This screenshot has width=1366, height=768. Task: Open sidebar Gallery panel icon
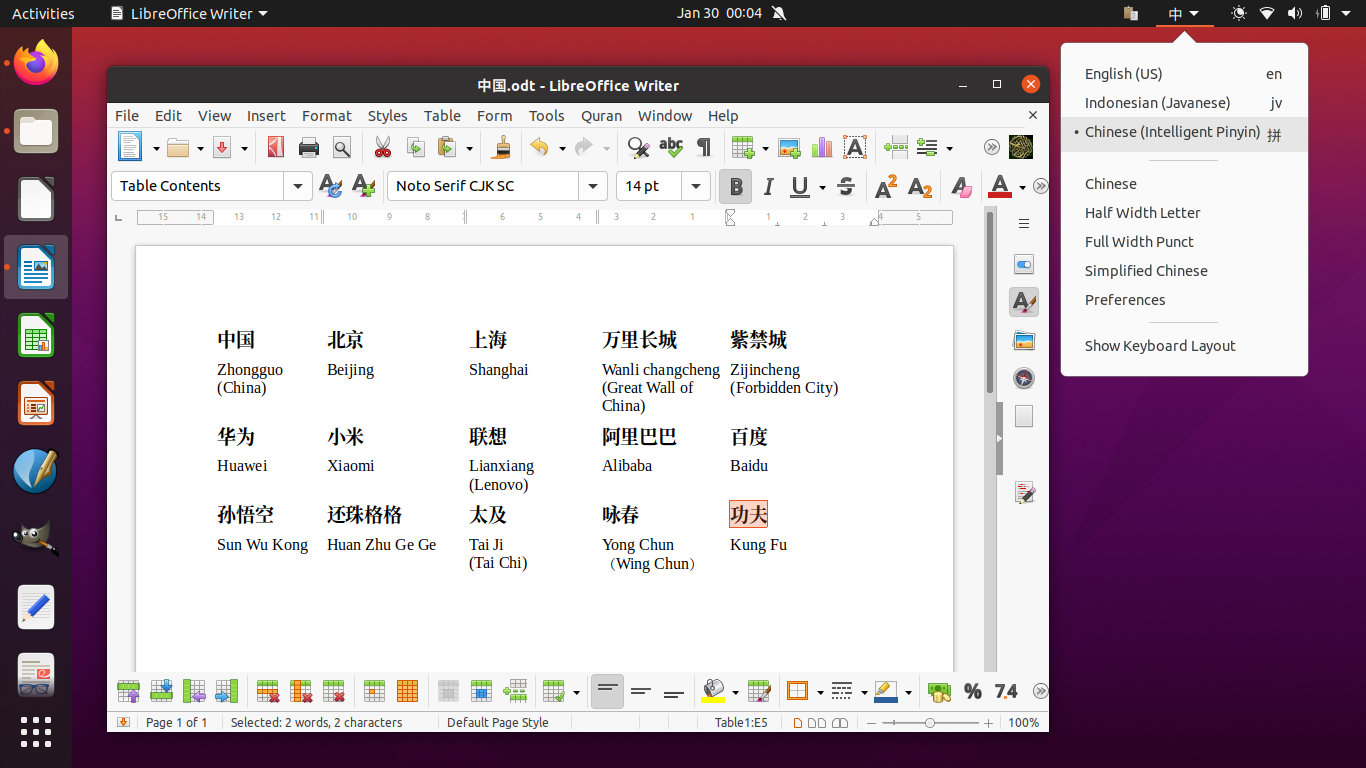1023,340
